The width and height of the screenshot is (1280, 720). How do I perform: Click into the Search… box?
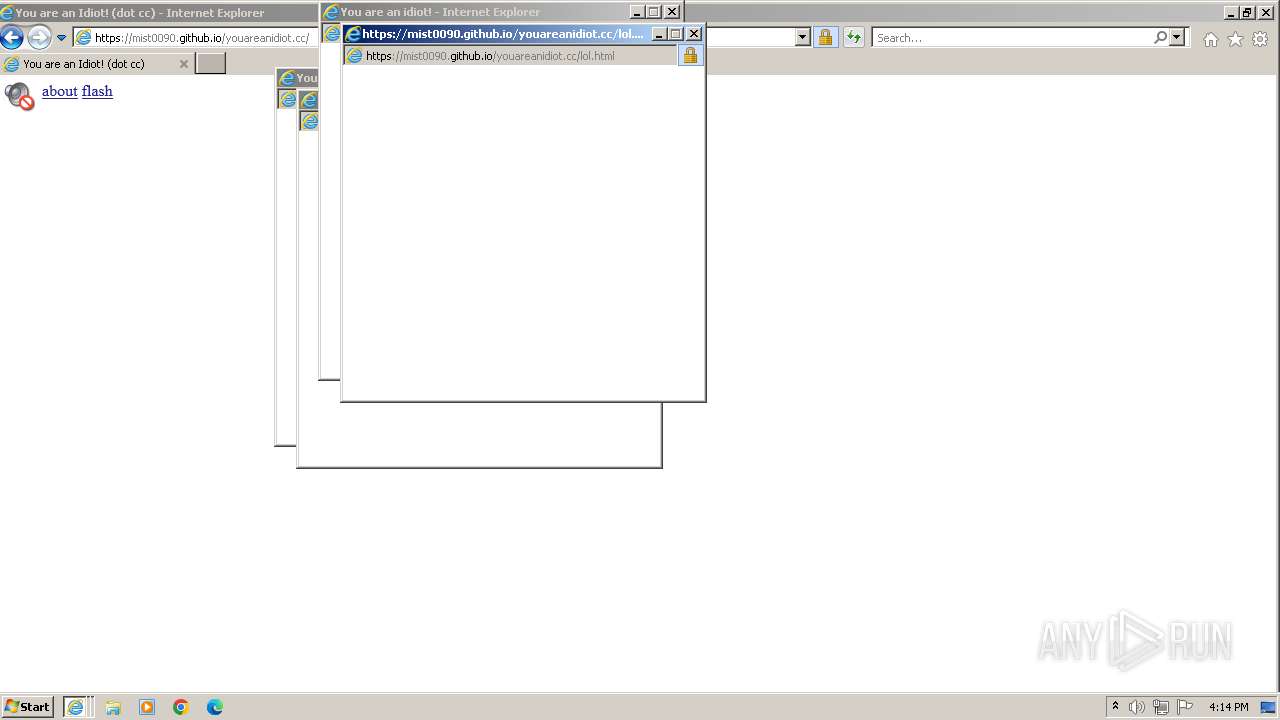(x=1010, y=38)
